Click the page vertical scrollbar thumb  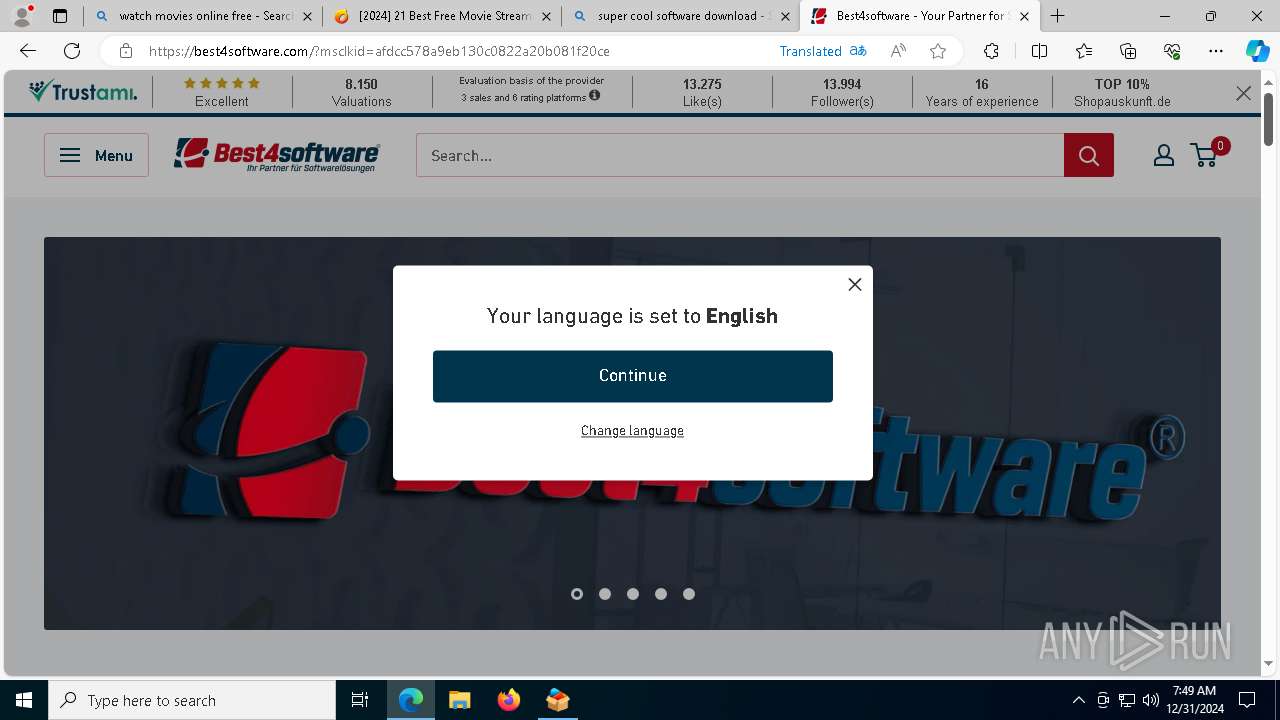click(1269, 118)
